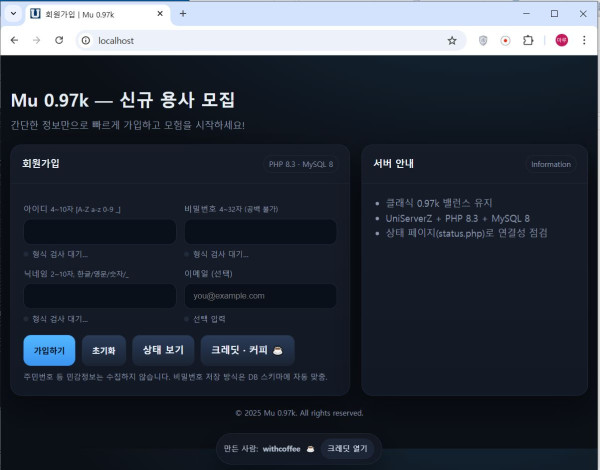The image size is (600, 470).
Task: Focus the 아이디 input field
Action: (x=99, y=232)
